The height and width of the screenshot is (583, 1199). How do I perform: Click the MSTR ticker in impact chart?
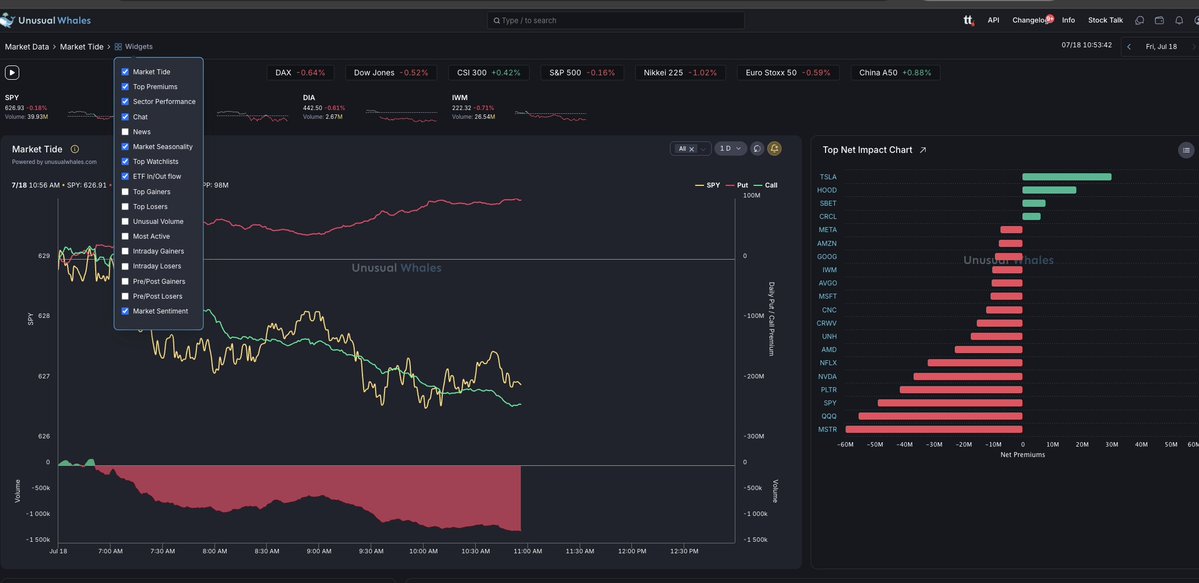pos(827,429)
